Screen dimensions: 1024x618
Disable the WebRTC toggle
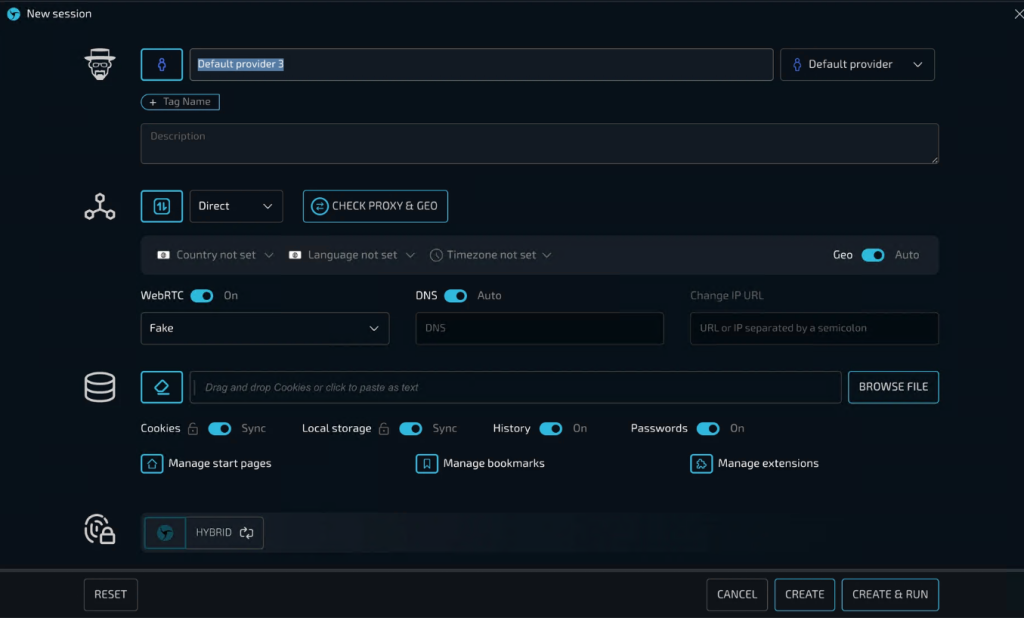coord(202,296)
